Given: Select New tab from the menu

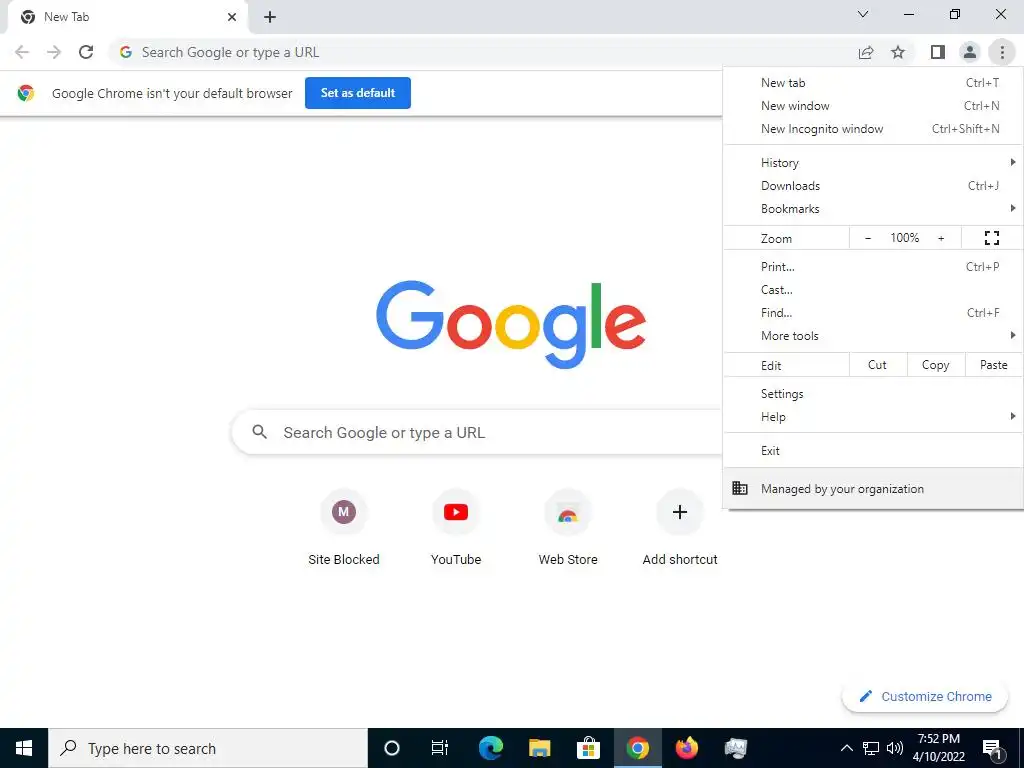Looking at the screenshot, I should pos(874,83).
